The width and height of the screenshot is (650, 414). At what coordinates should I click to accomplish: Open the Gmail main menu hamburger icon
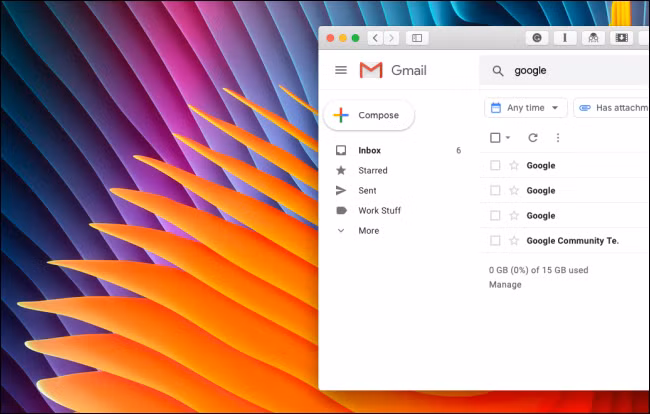point(341,70)
